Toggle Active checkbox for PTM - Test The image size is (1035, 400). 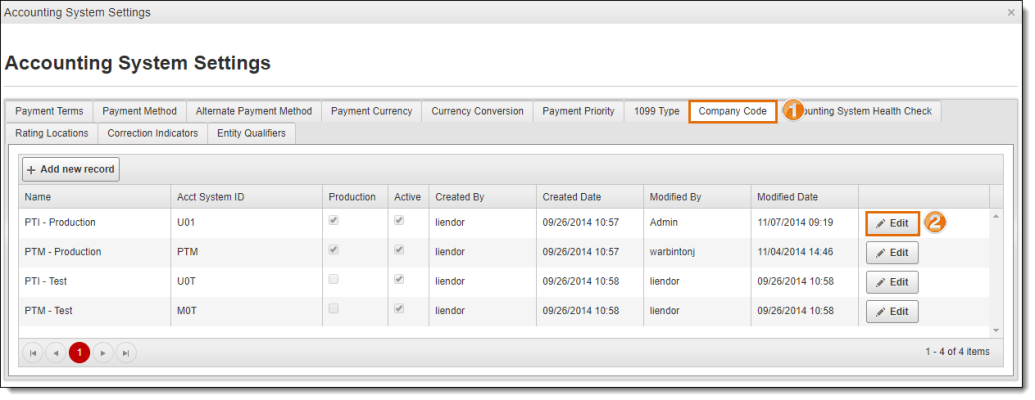coord(399,309)
